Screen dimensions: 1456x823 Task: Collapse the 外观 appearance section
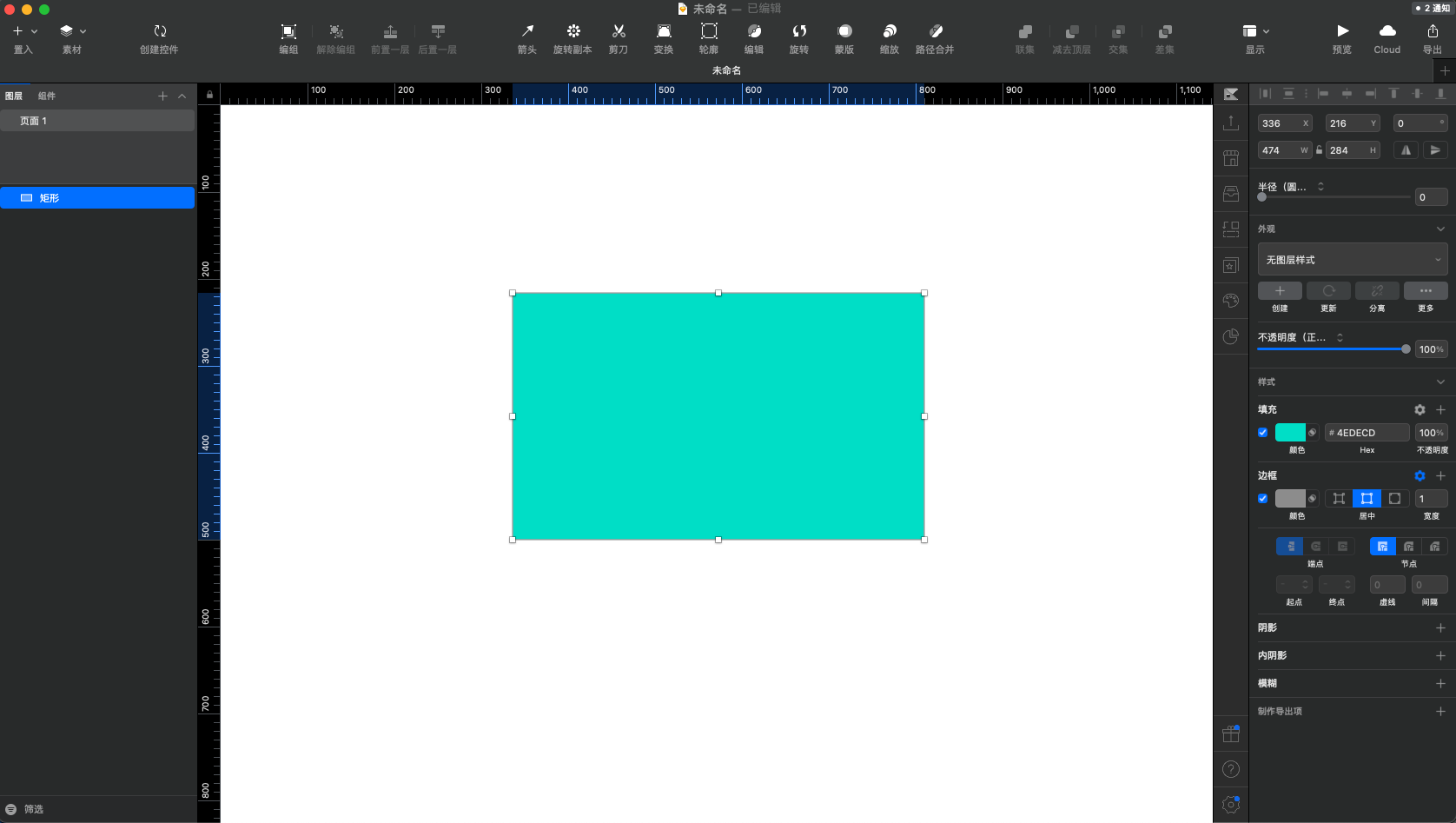click(1440, 229)
